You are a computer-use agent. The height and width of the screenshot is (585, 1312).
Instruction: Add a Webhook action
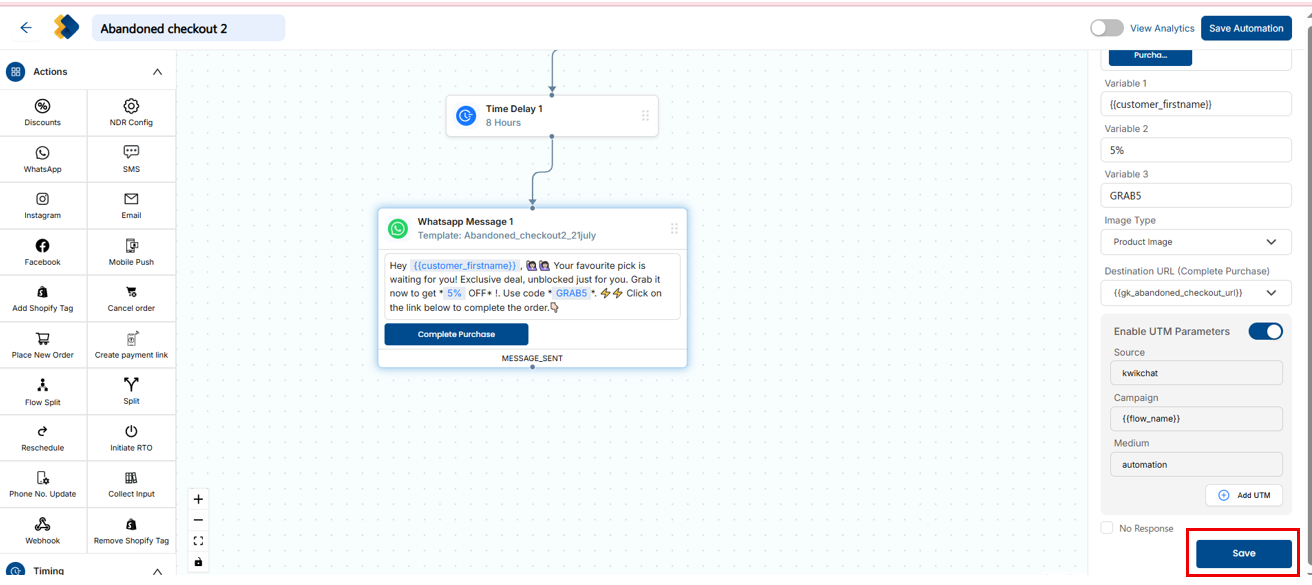43,531
